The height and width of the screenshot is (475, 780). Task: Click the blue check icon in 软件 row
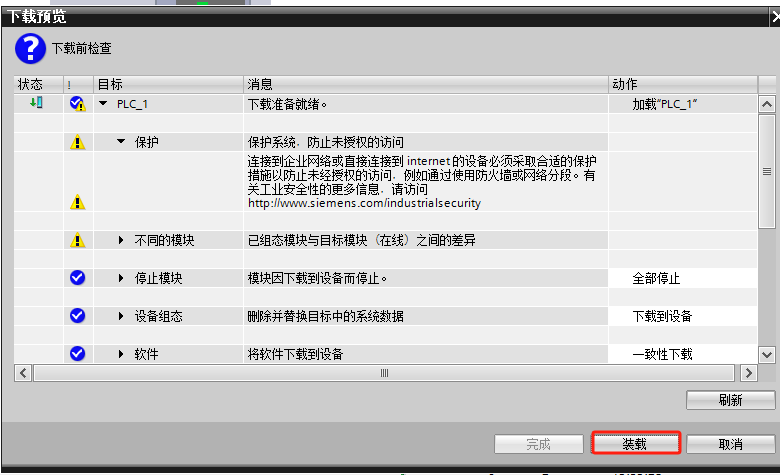click(78, 354)
